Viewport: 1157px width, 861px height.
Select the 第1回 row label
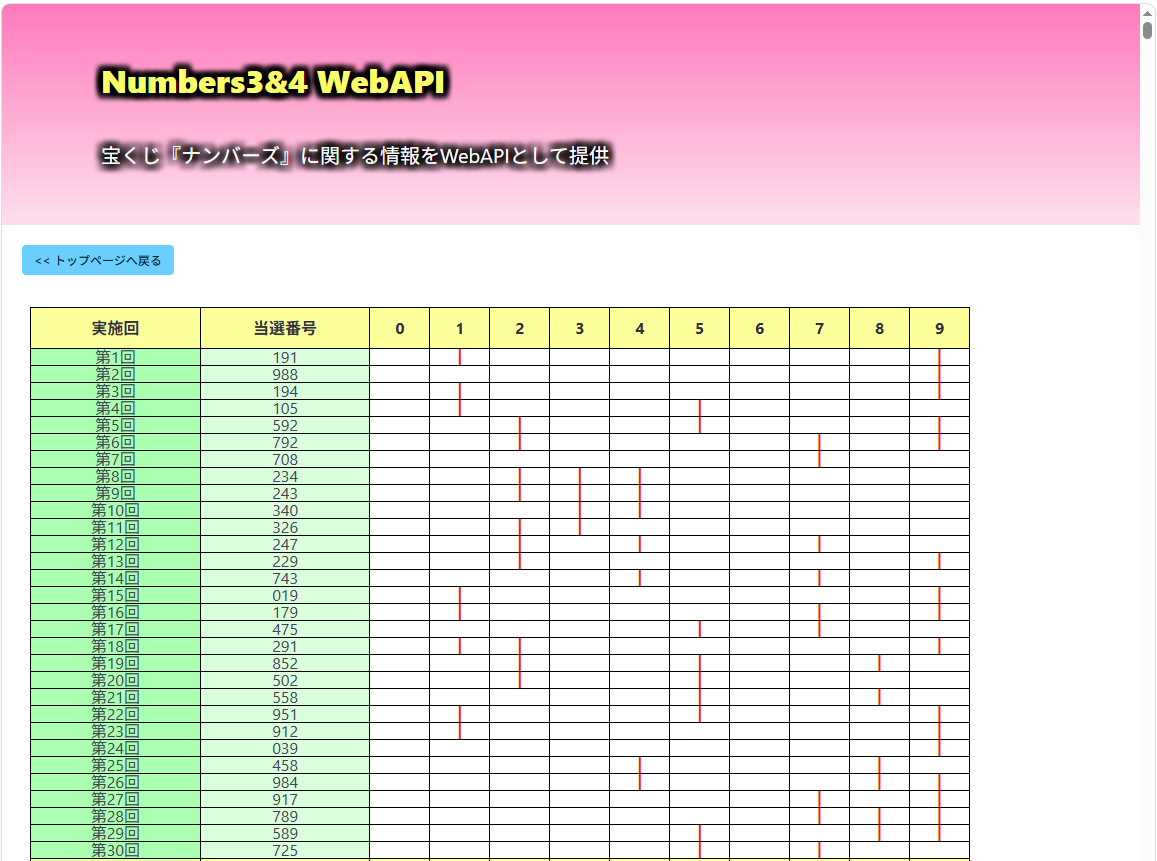coord(115,357)
